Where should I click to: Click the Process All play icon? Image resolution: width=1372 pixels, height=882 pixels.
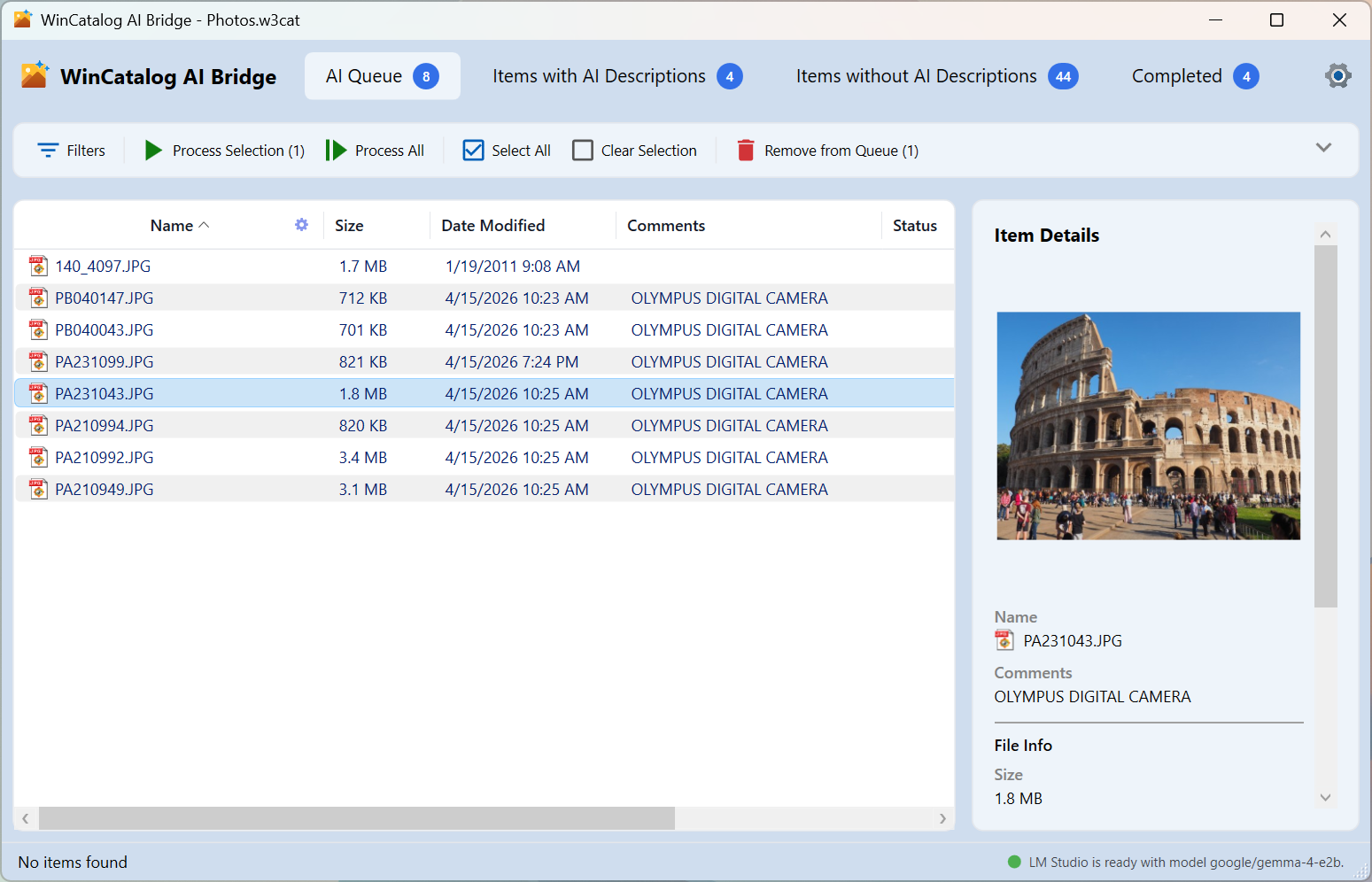click(x=336, y=151)
